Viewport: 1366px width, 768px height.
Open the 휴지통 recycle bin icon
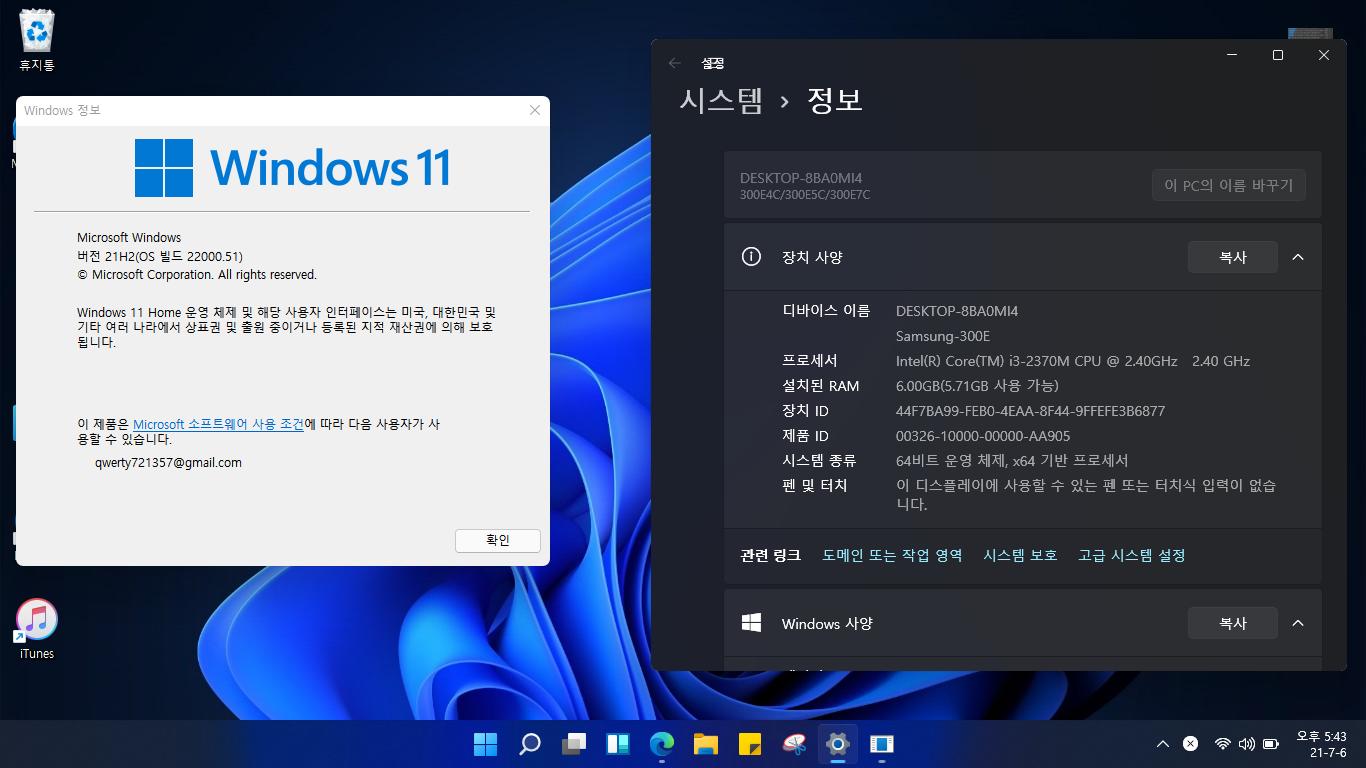point(37,41)
